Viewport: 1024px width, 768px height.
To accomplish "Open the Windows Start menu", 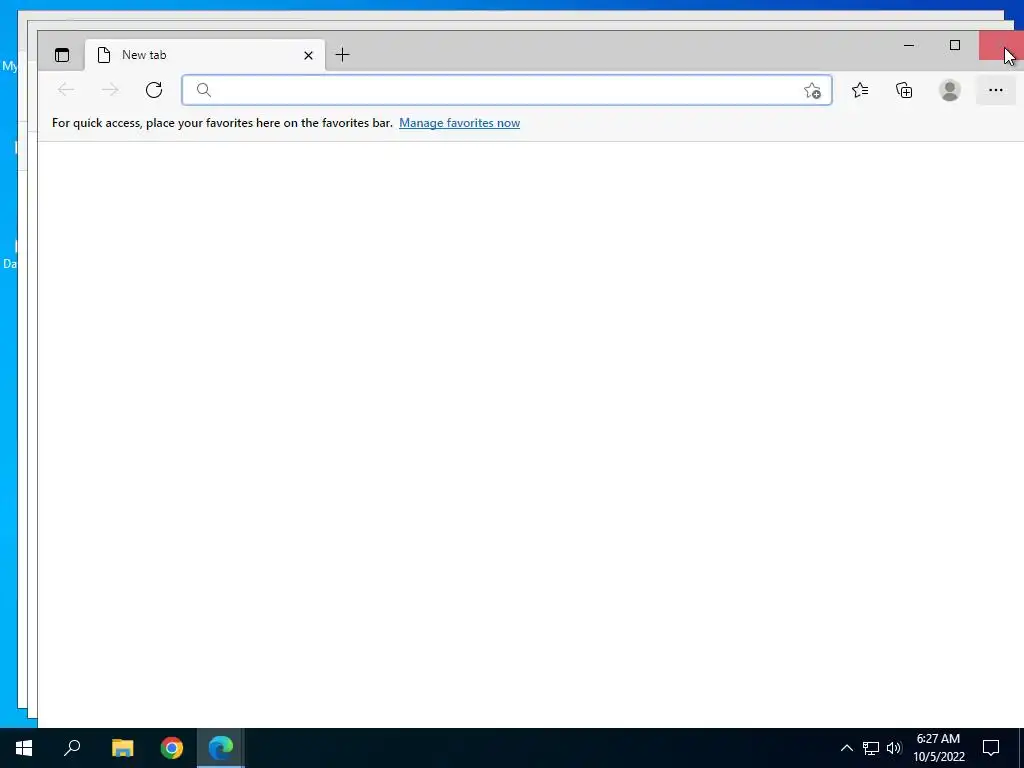I will tap(24, 748).
